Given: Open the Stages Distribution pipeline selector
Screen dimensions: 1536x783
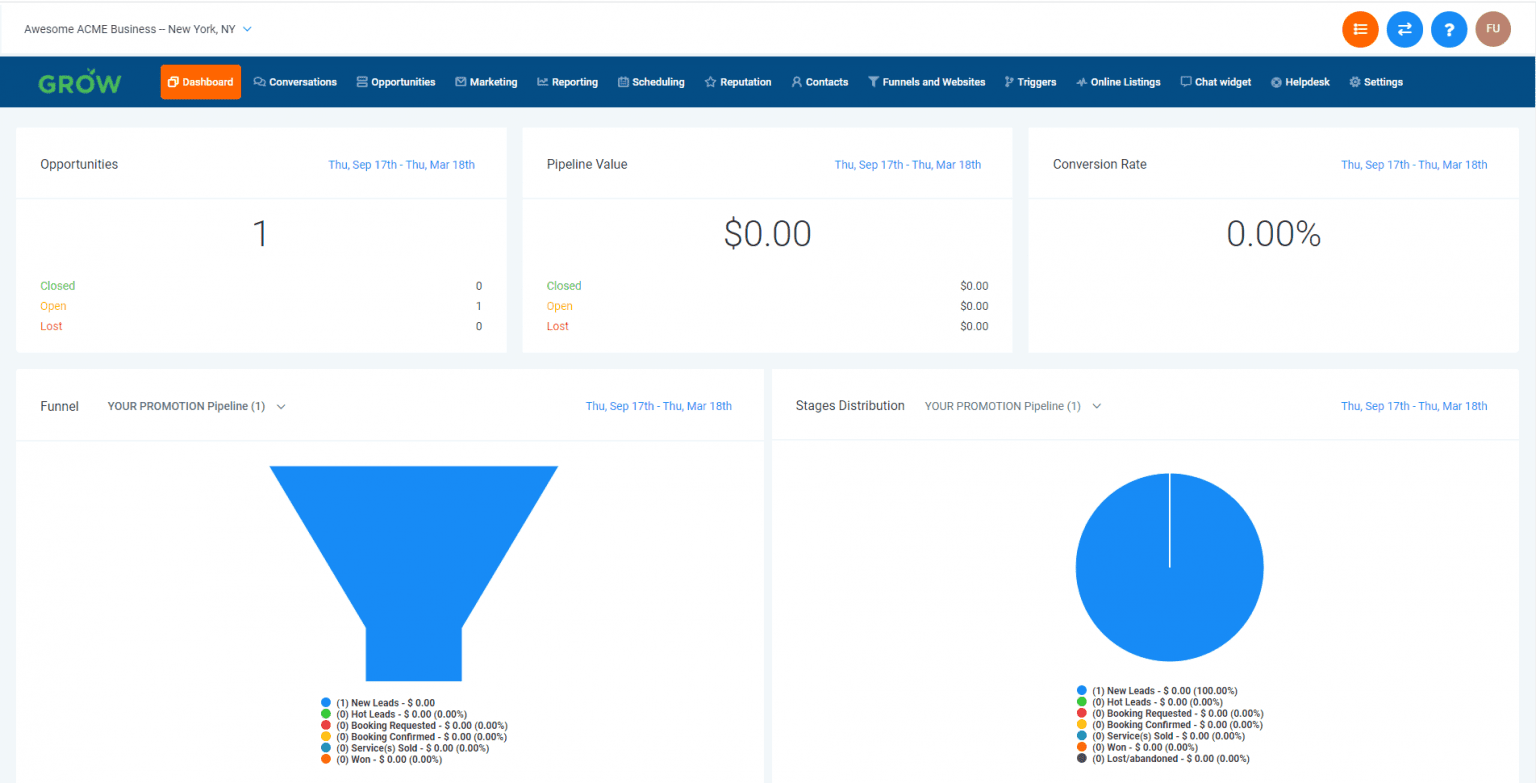Looking at the screenshot, I should (x=1097, y=406).
